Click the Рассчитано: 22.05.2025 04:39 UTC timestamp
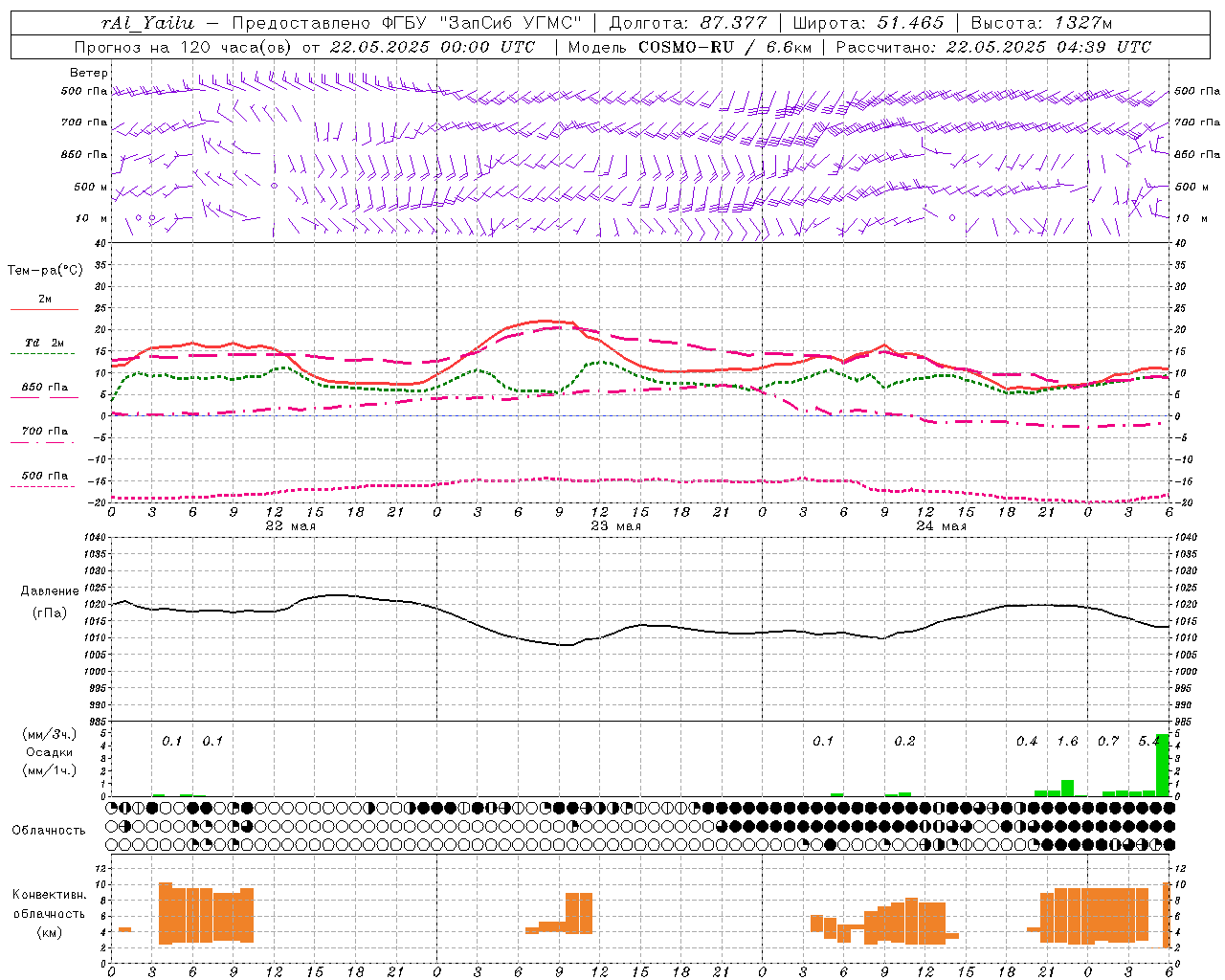The width and height of the screenshot is (1225, 980). (993, 47)
